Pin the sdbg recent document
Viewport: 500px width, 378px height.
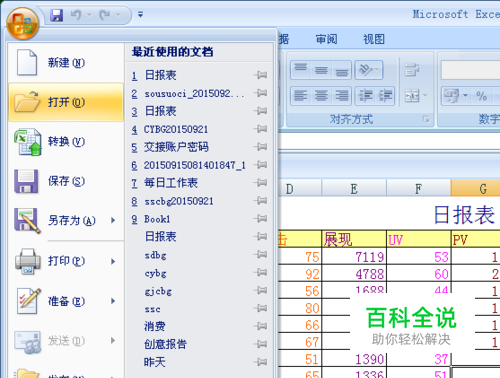click(x=261, y=255)
